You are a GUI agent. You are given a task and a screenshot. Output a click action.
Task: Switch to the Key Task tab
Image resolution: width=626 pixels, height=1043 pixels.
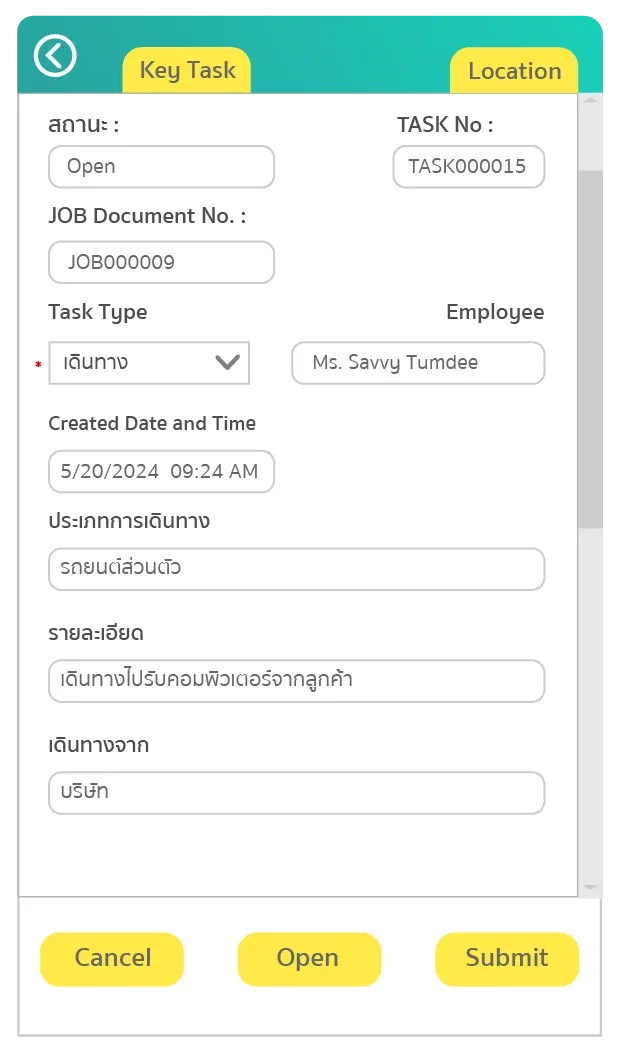[186, 70]
